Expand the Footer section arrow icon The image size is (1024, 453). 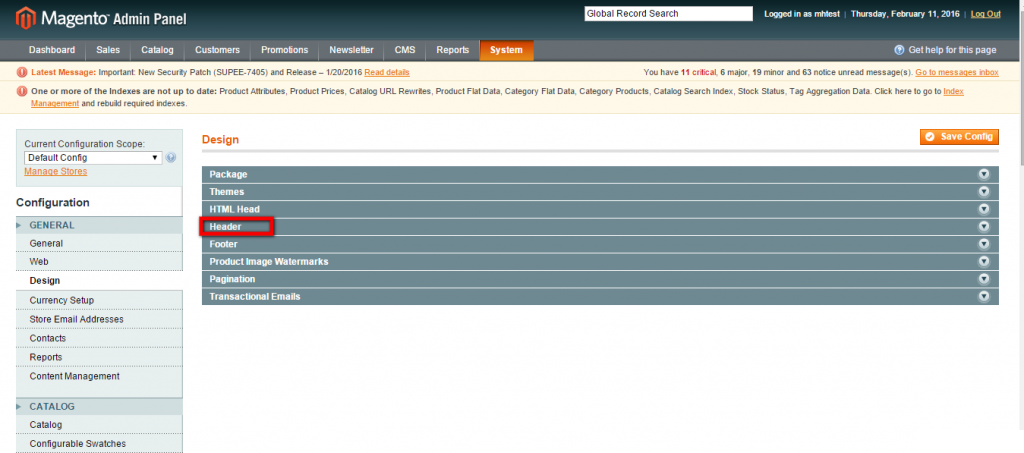984,244
